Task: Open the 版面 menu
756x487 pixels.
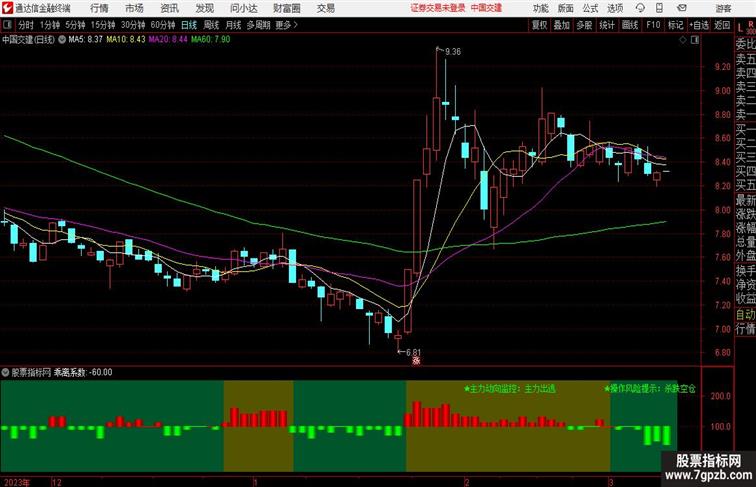Action: click(566, 8)
